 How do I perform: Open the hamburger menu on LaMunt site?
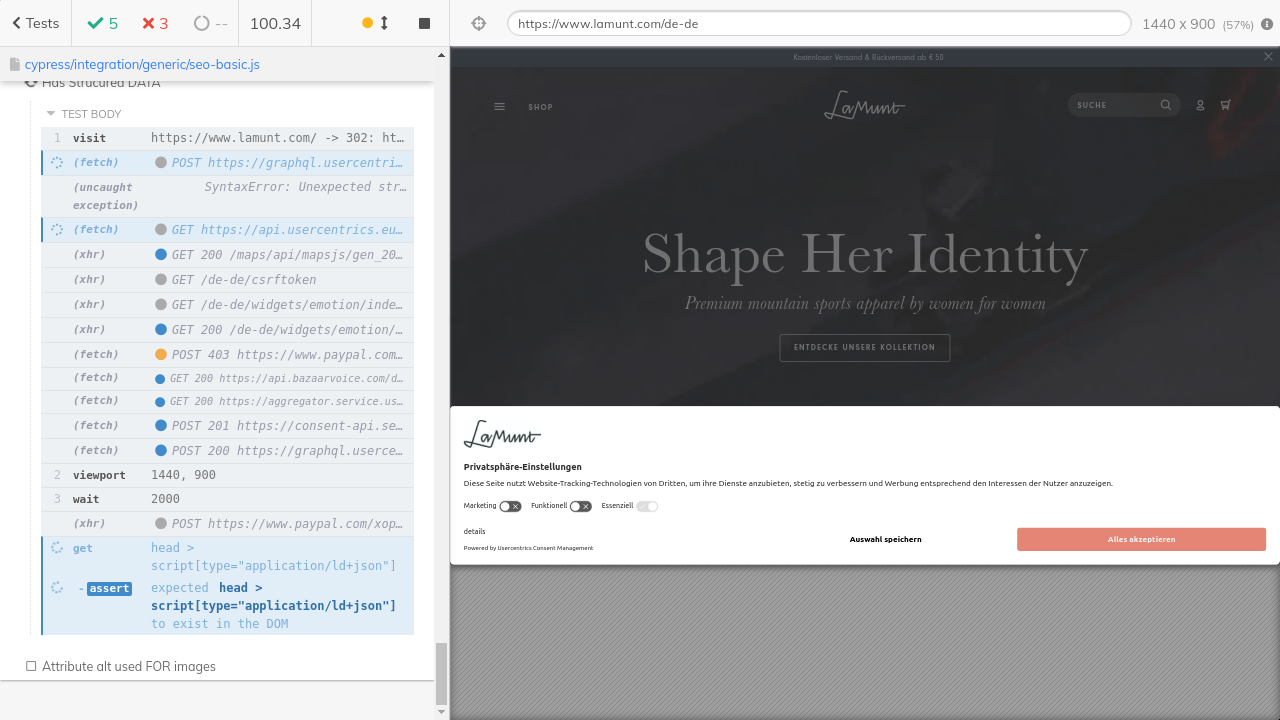500,107
